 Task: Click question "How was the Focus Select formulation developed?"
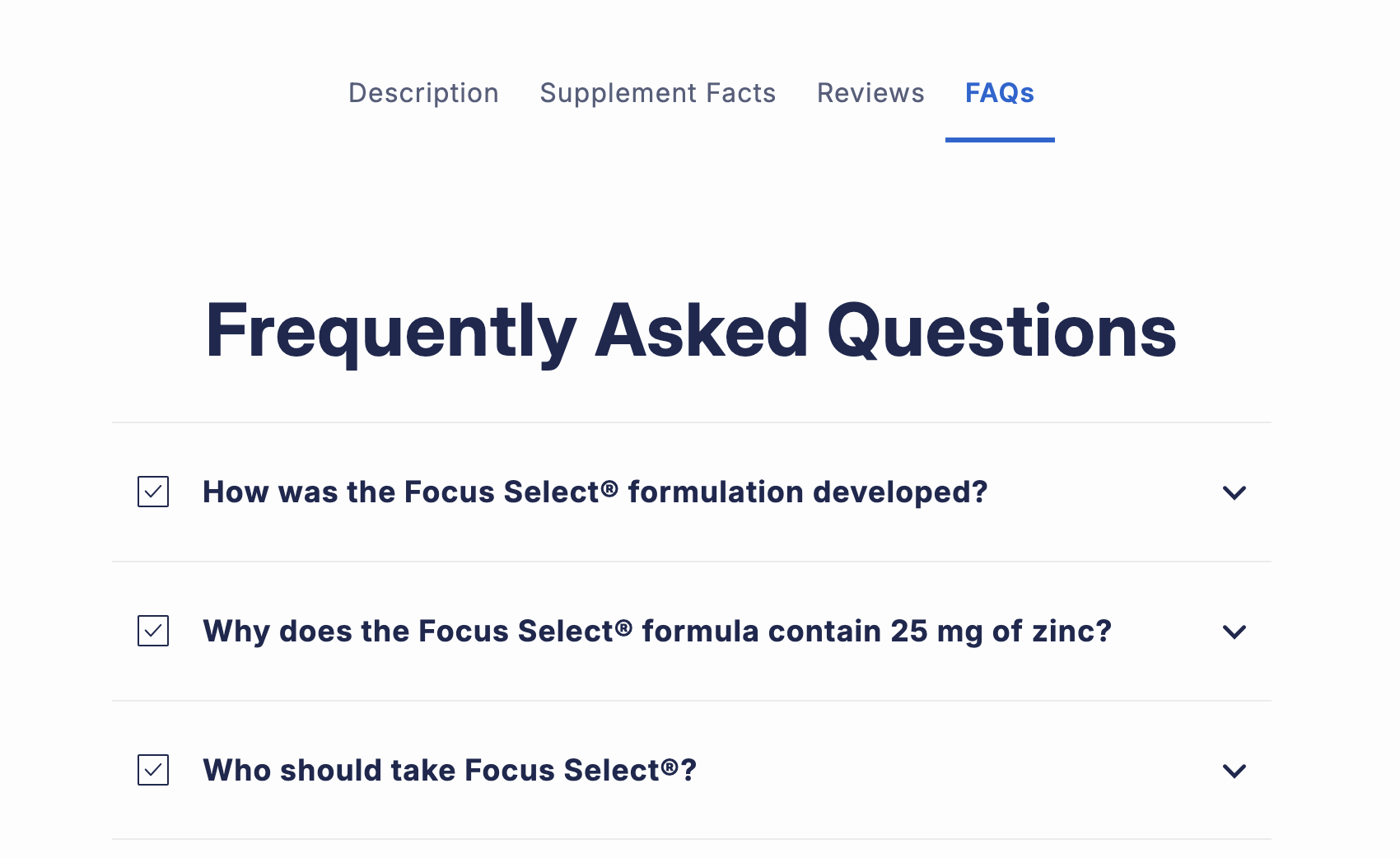[595, 492]
